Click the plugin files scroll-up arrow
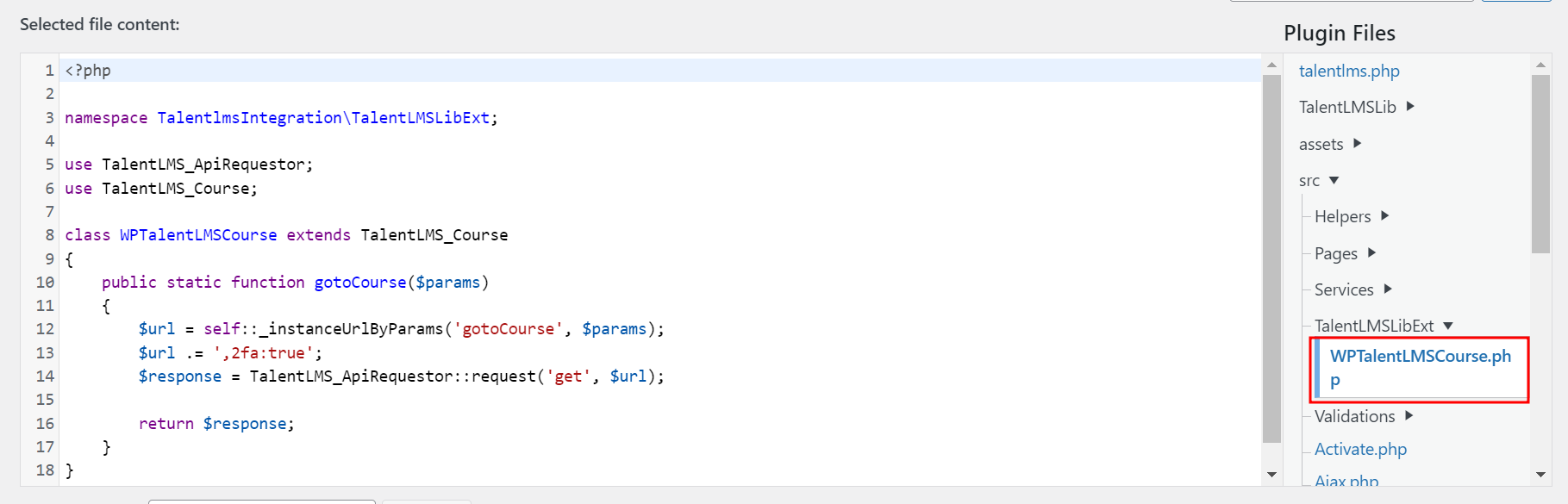Screen dimensions: 1568x504 point(1540,65)
